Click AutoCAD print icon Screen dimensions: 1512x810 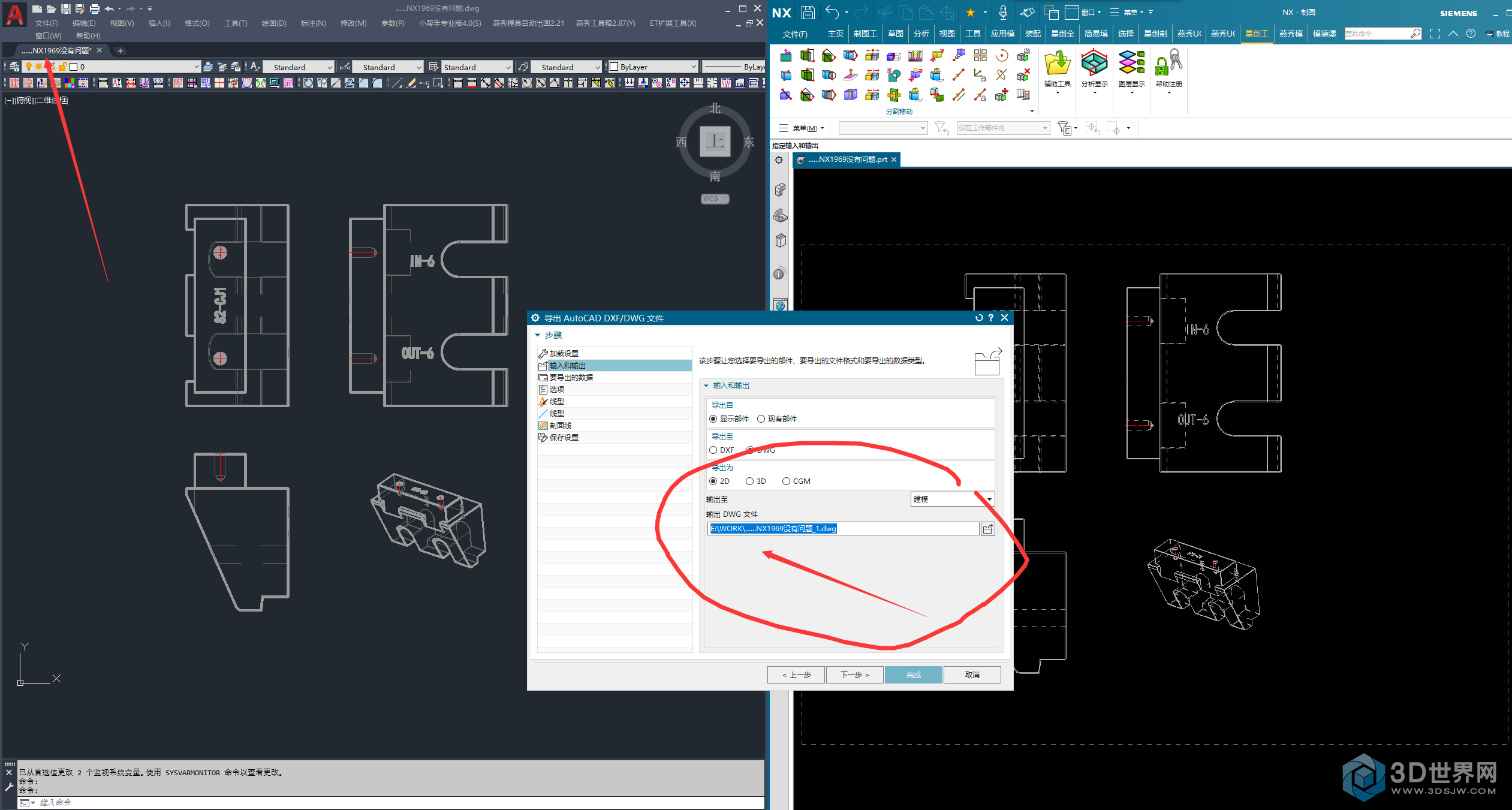coord(95,9)
